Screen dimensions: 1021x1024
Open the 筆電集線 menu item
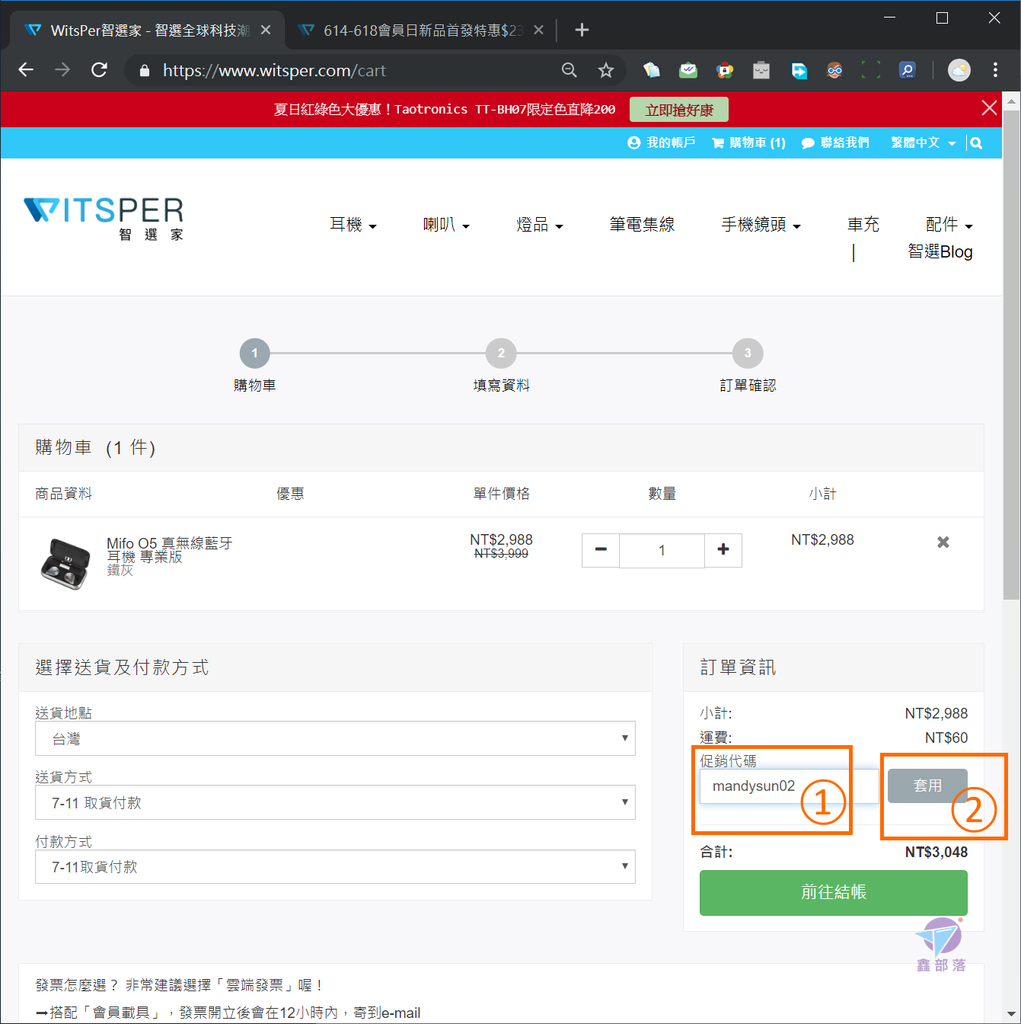[641, 225]
